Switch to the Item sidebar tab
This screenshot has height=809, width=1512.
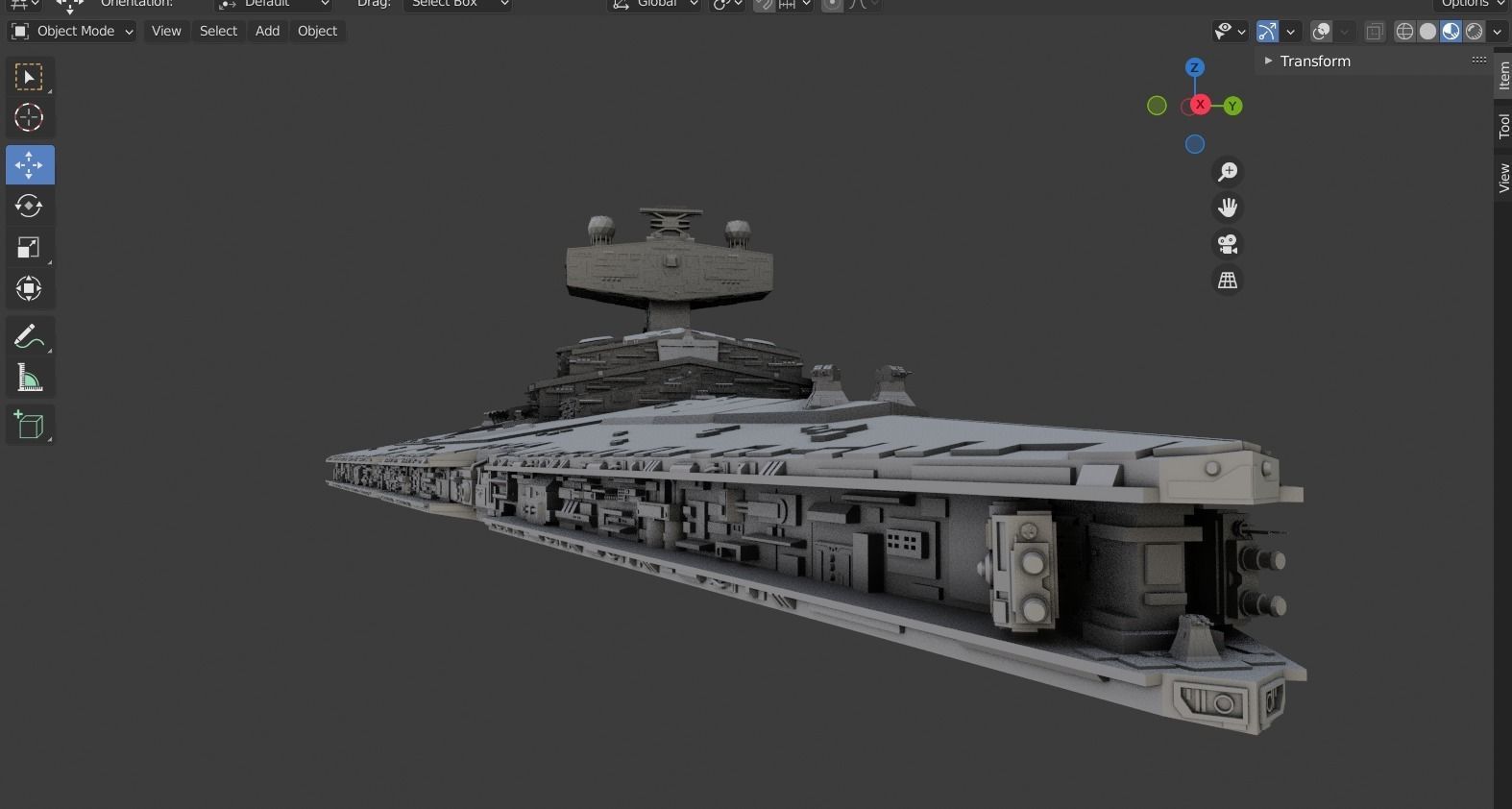click(x=1503, y=74)
